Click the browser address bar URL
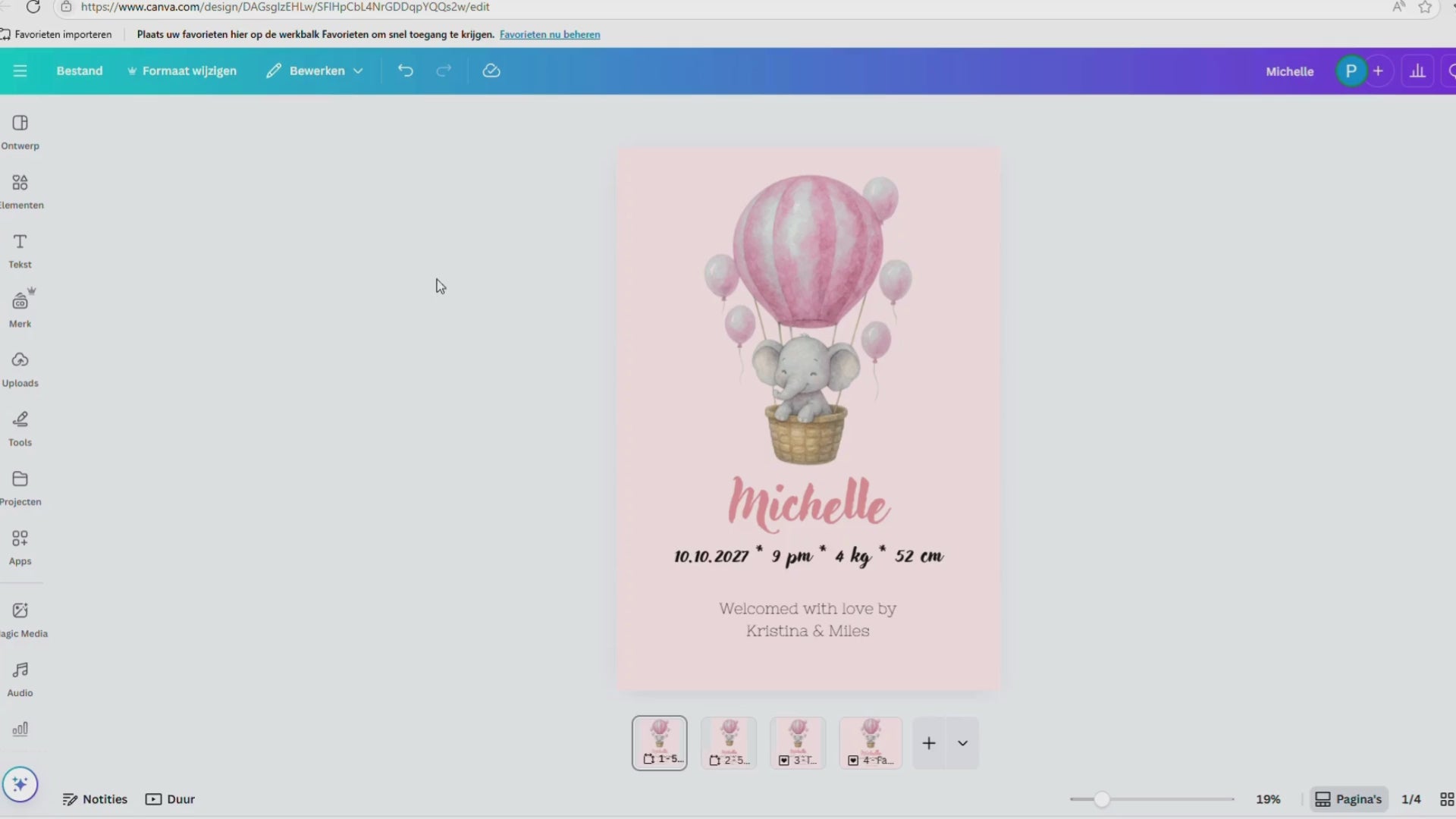The width and height of the screenshot is (1456, 819). [285, 7]
